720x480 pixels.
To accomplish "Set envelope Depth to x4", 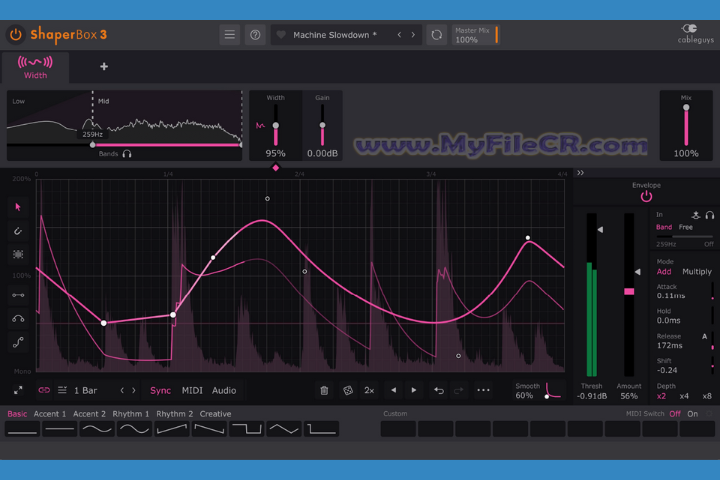I will (684, 396).
